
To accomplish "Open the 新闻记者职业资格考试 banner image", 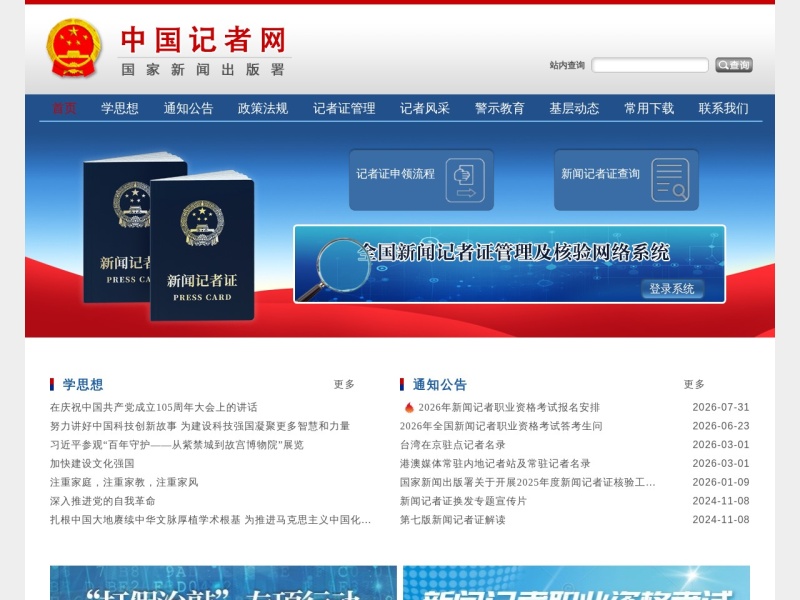I will [577, 583].
